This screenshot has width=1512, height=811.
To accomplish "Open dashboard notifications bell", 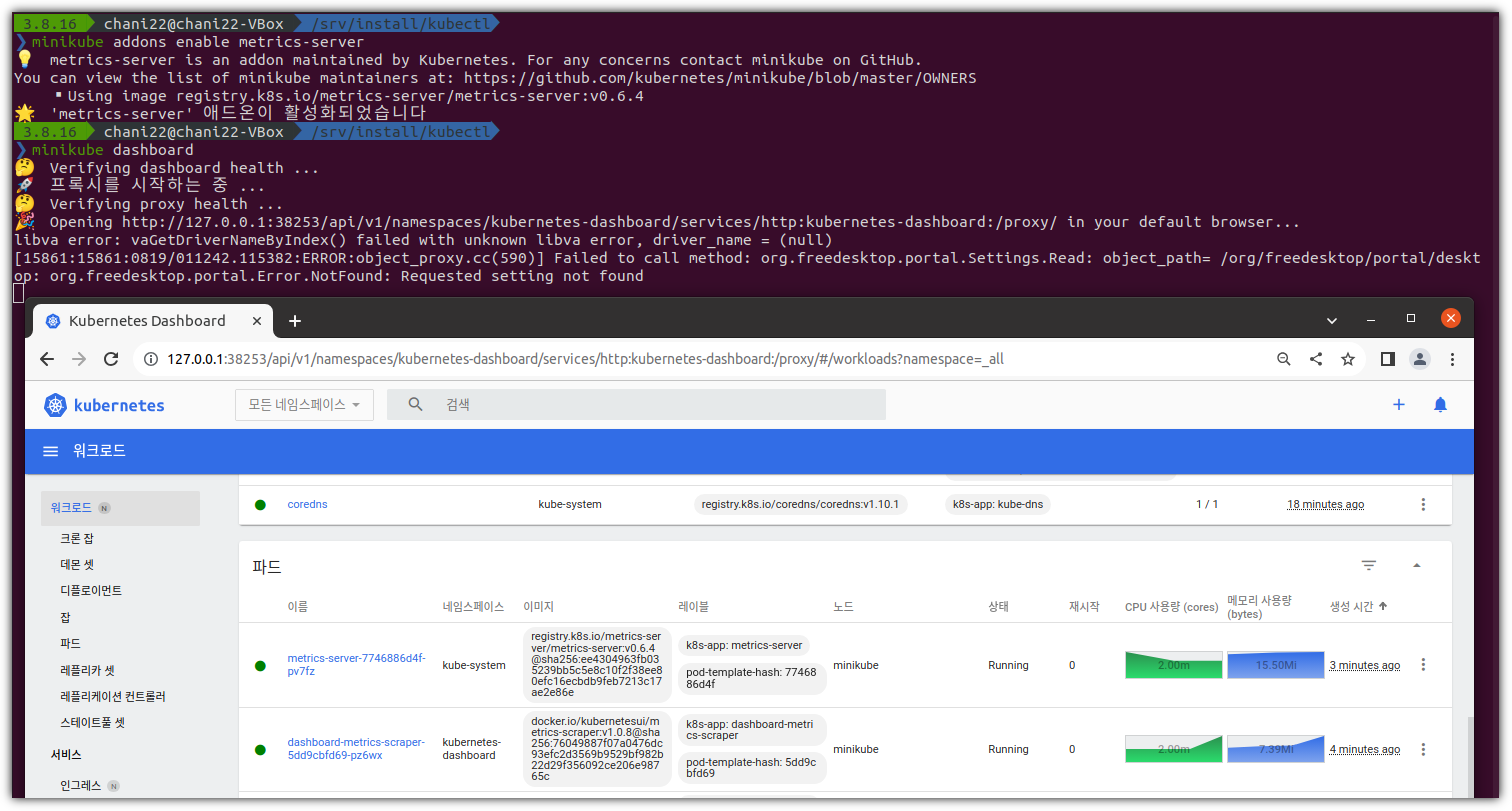I will tap(1440, 405).
